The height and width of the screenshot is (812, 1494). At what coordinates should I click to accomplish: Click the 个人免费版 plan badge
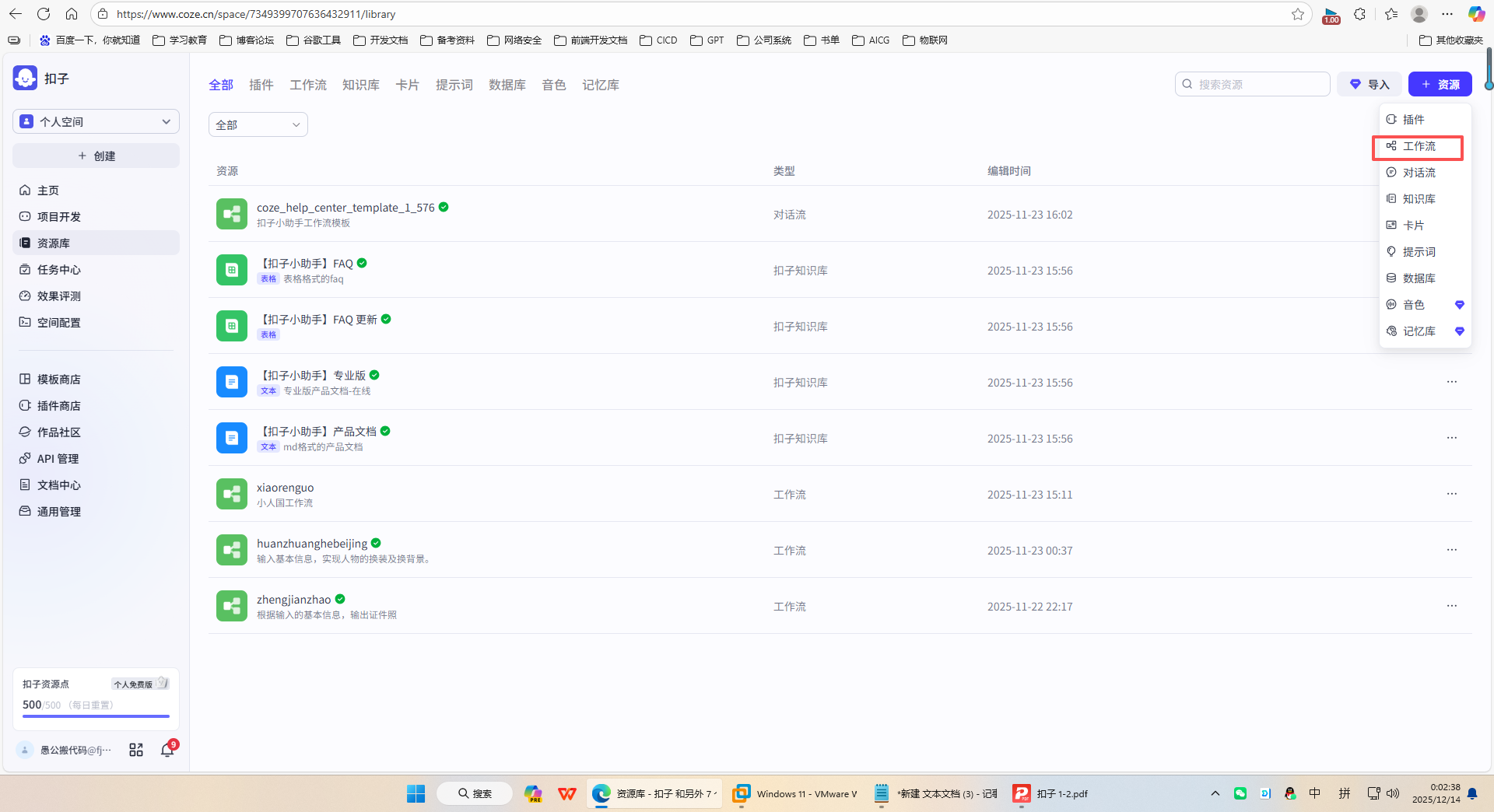[x=140, y=684]
